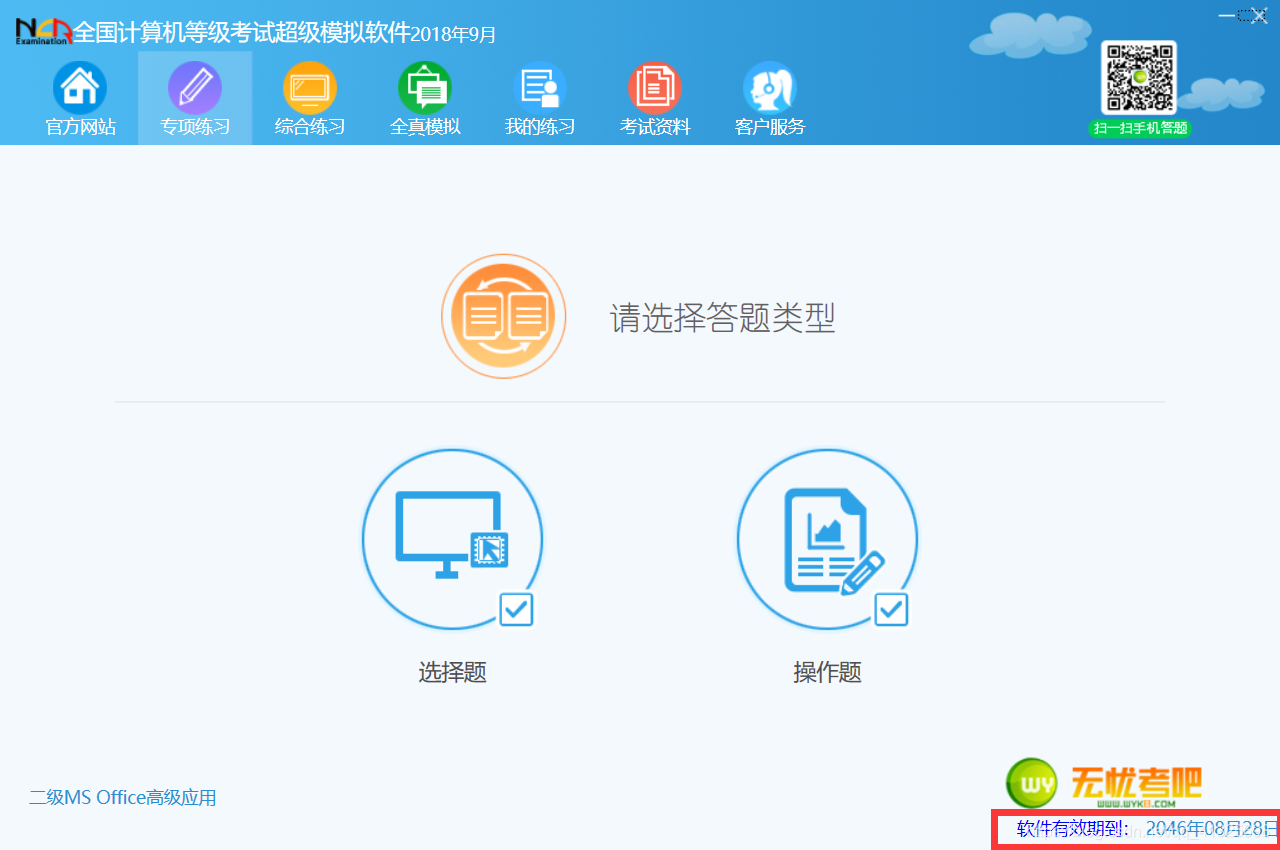Click the 全真模拟 tab label

(x=425, y=127)
